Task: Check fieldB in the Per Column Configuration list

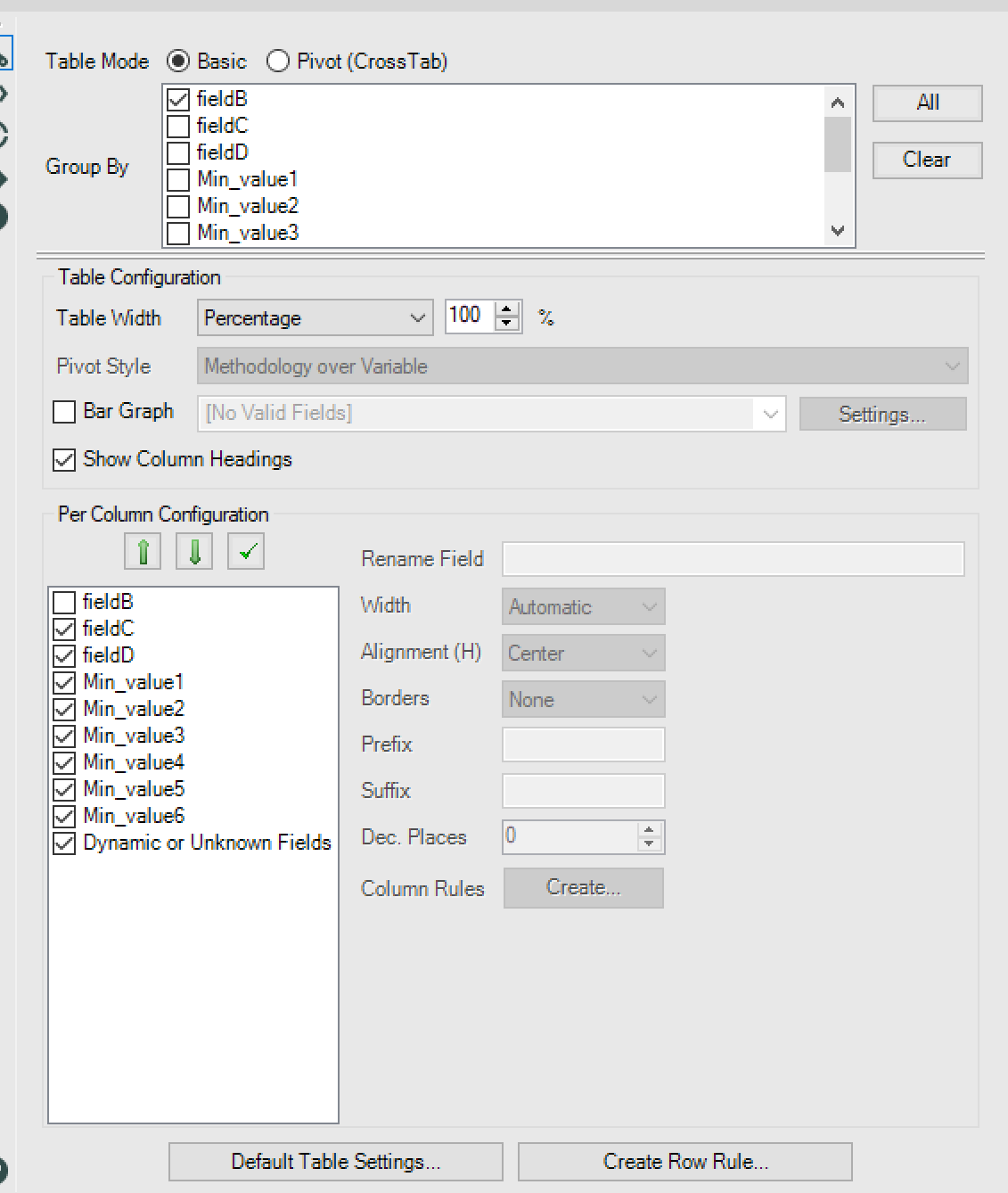Action: click(x=63, y=602)
